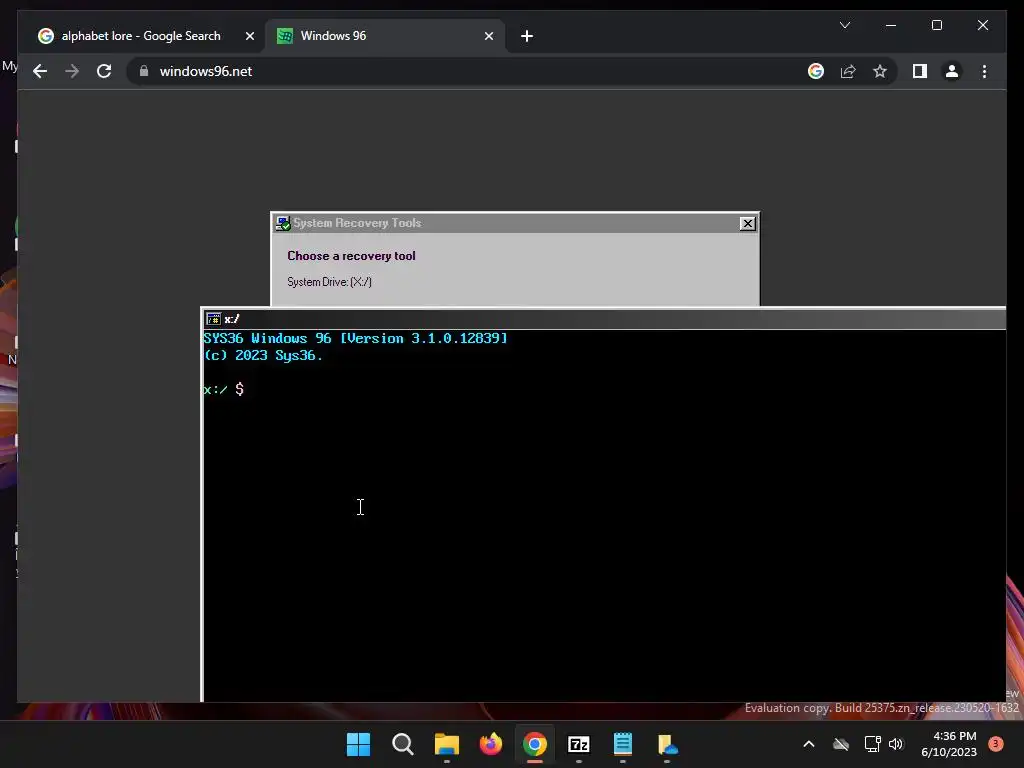The height and width of the screenshot is (768, 1024).
Task: Go back to previous page
Action: [40, 71]
